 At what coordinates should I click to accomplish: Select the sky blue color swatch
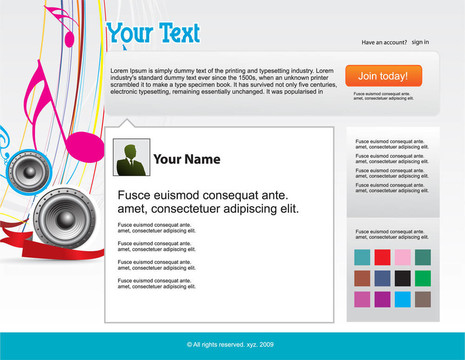coord(403,299)
